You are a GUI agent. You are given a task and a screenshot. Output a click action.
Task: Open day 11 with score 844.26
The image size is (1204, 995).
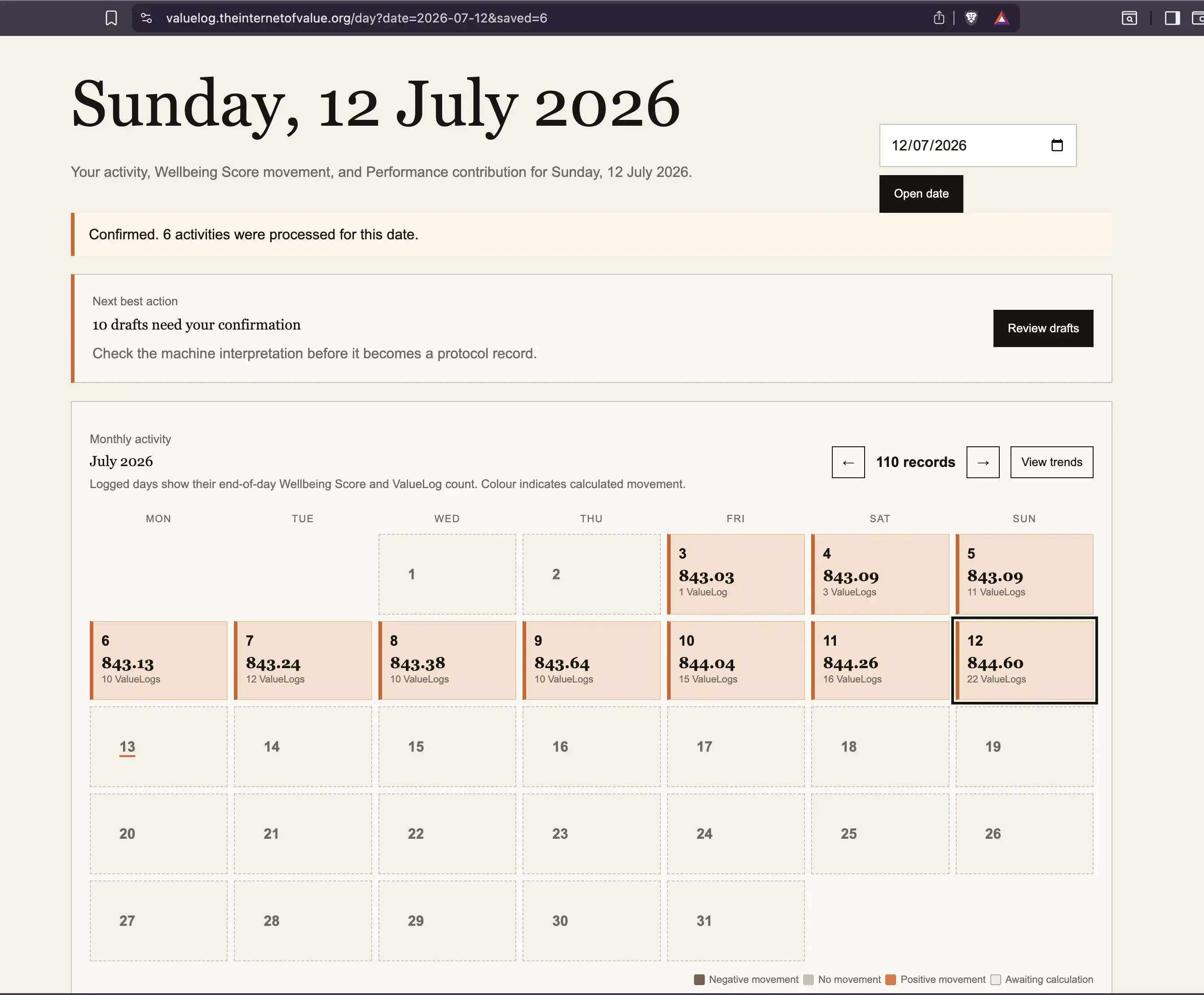point(879,660)
